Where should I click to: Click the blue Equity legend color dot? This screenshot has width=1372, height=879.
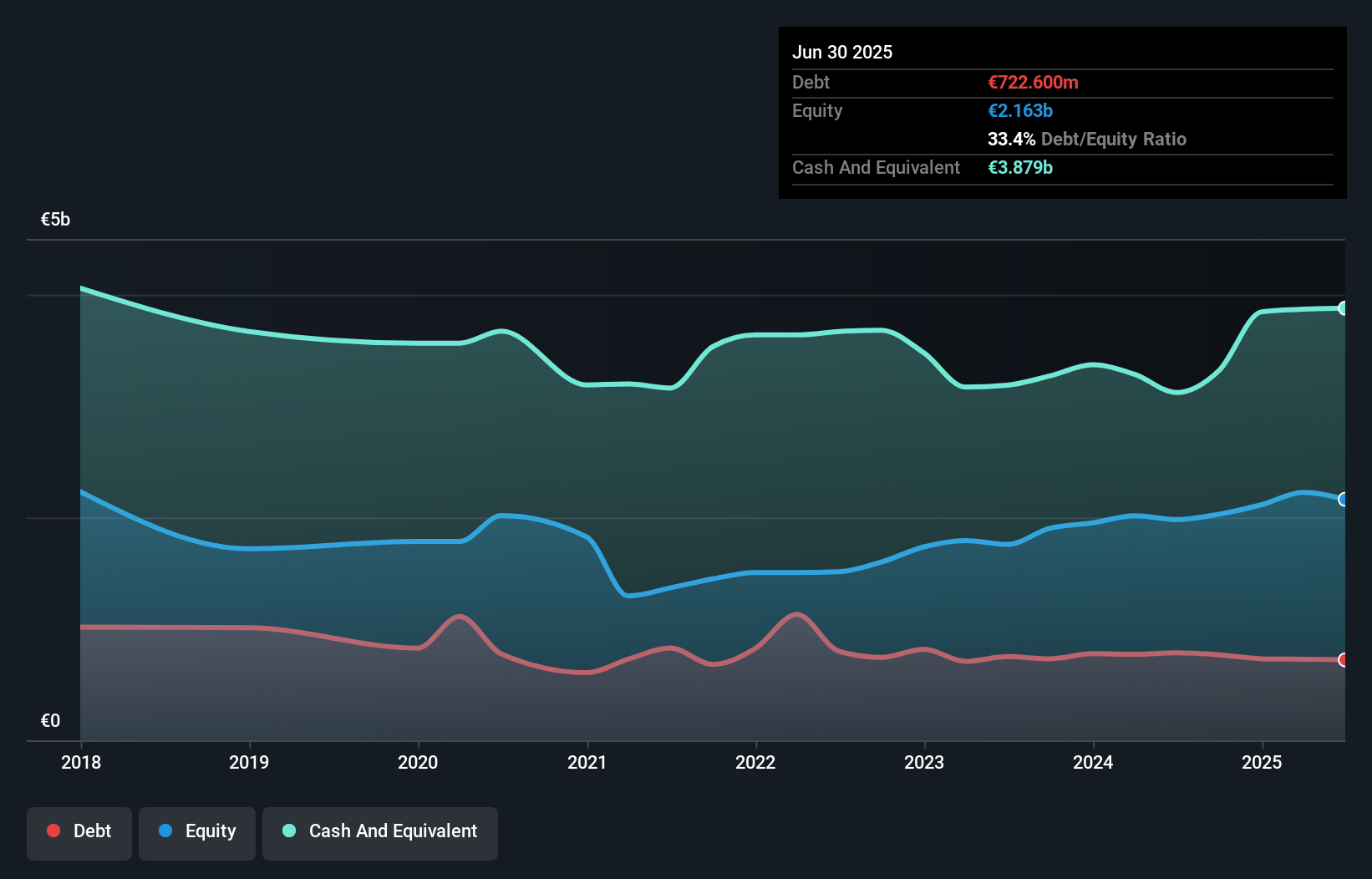[165, 831]
